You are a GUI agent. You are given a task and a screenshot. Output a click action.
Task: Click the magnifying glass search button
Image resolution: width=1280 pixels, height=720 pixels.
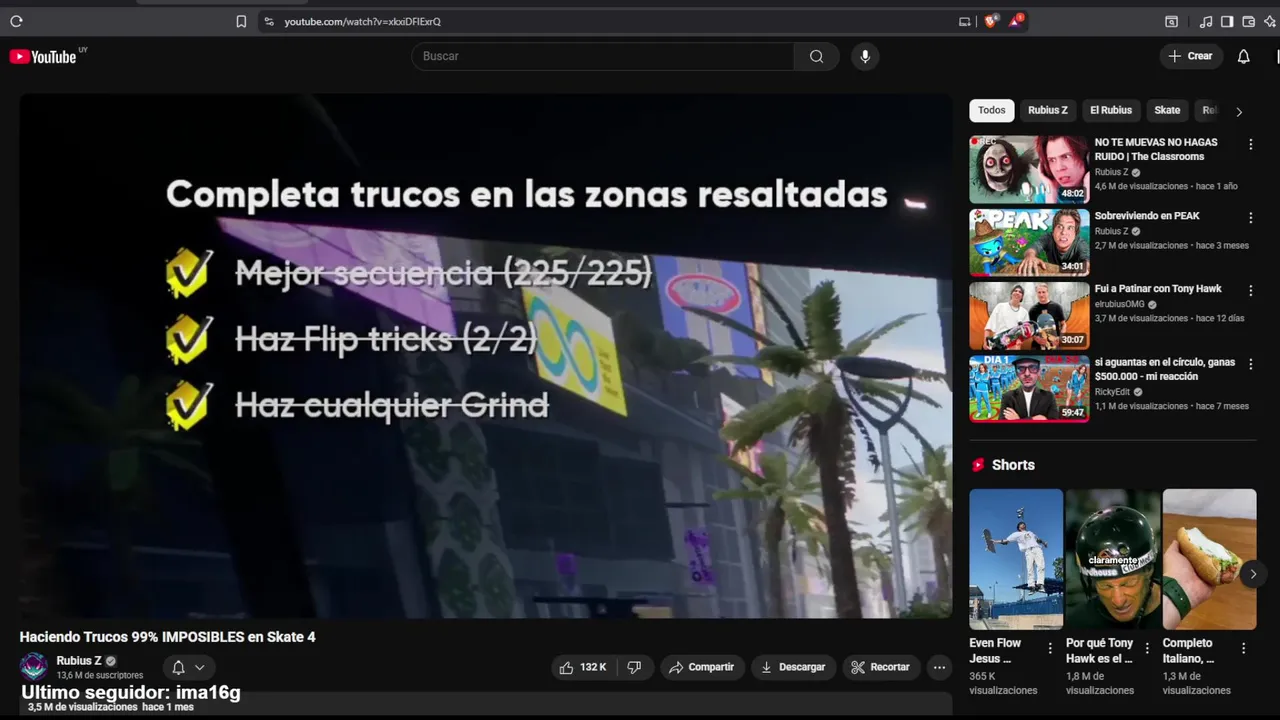click(817, 56)
